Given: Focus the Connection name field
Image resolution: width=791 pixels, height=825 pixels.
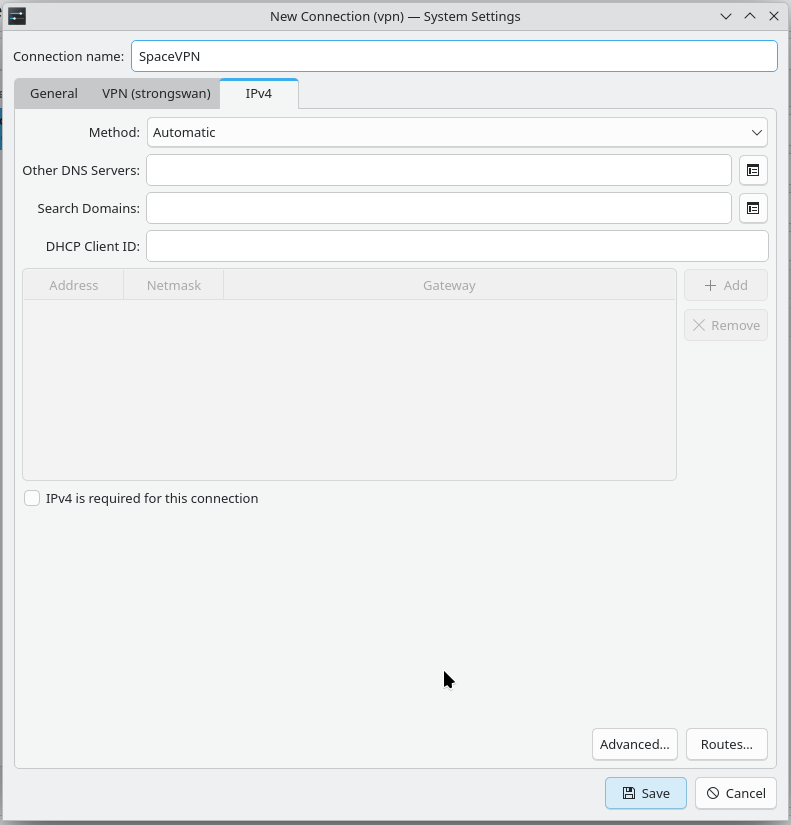Looking at the screenshot, I should pyautogui.click(x=454, y=56).
